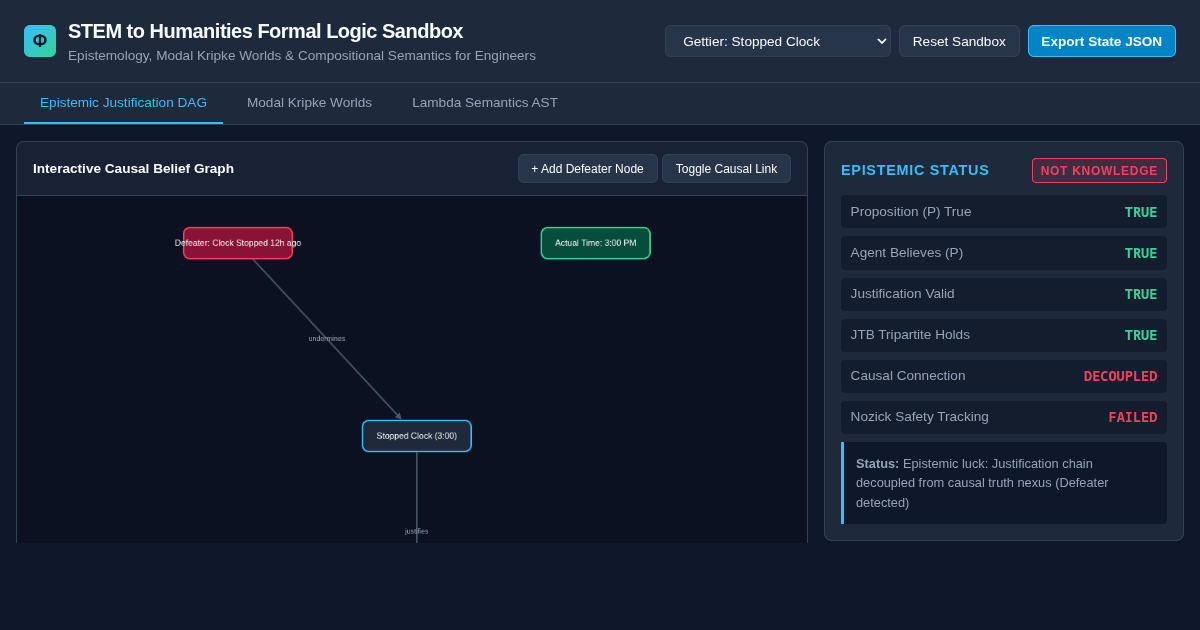Select the Stopped Clock (3:00) node

coord(417,436)
